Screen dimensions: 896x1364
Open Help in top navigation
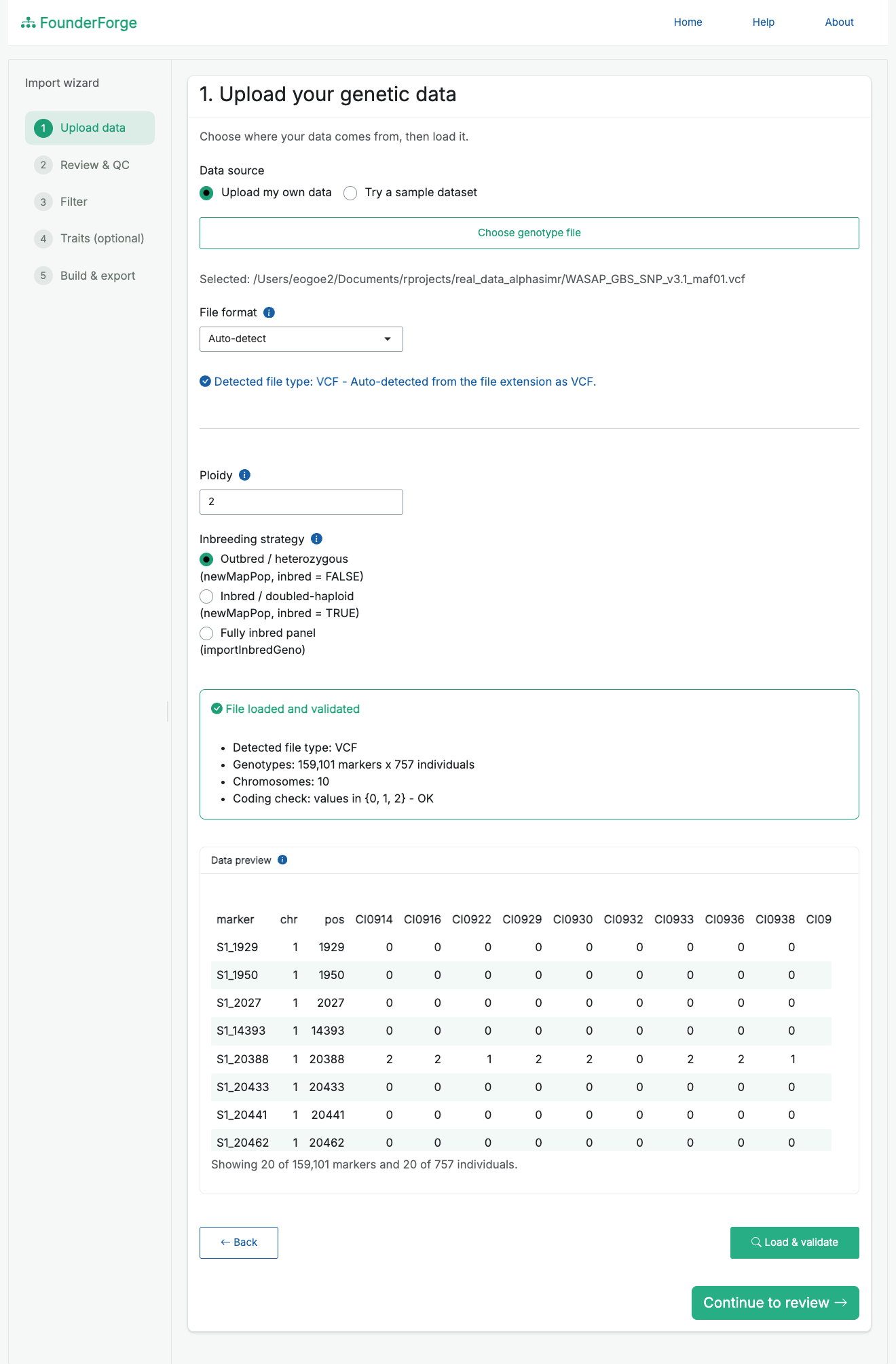pos(764,22)
